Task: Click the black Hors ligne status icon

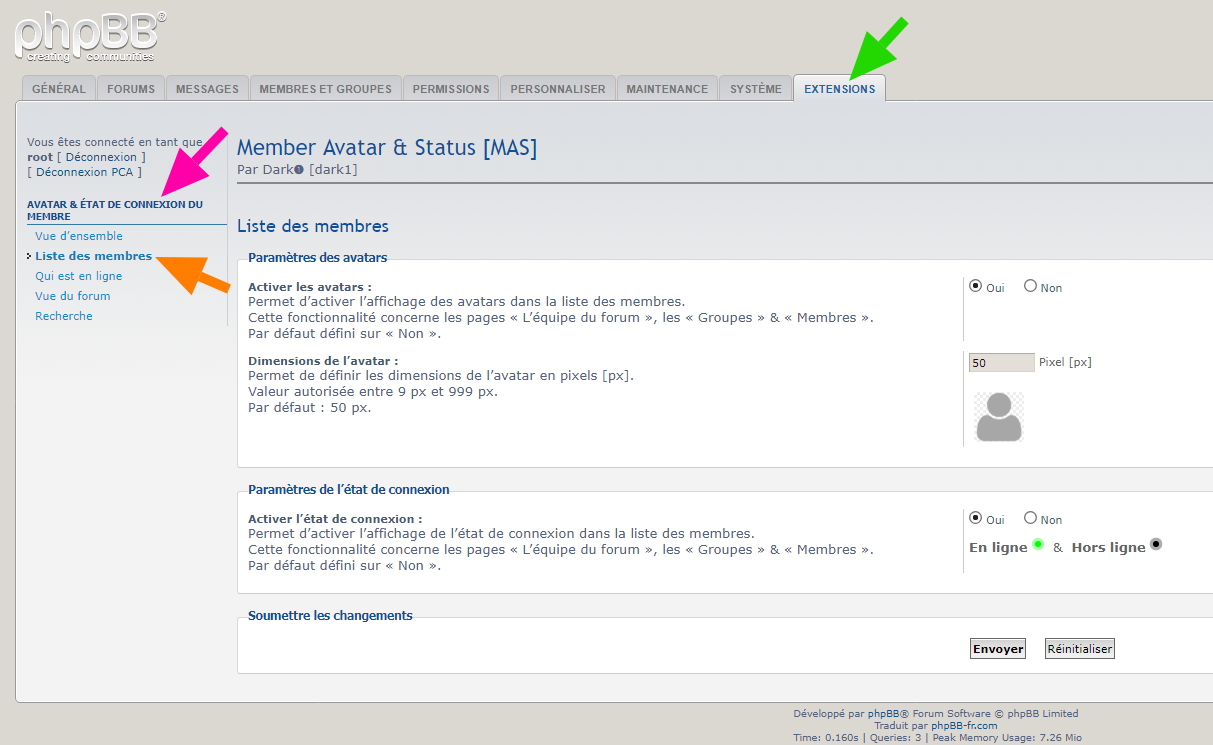Action: click(1156, 544)
